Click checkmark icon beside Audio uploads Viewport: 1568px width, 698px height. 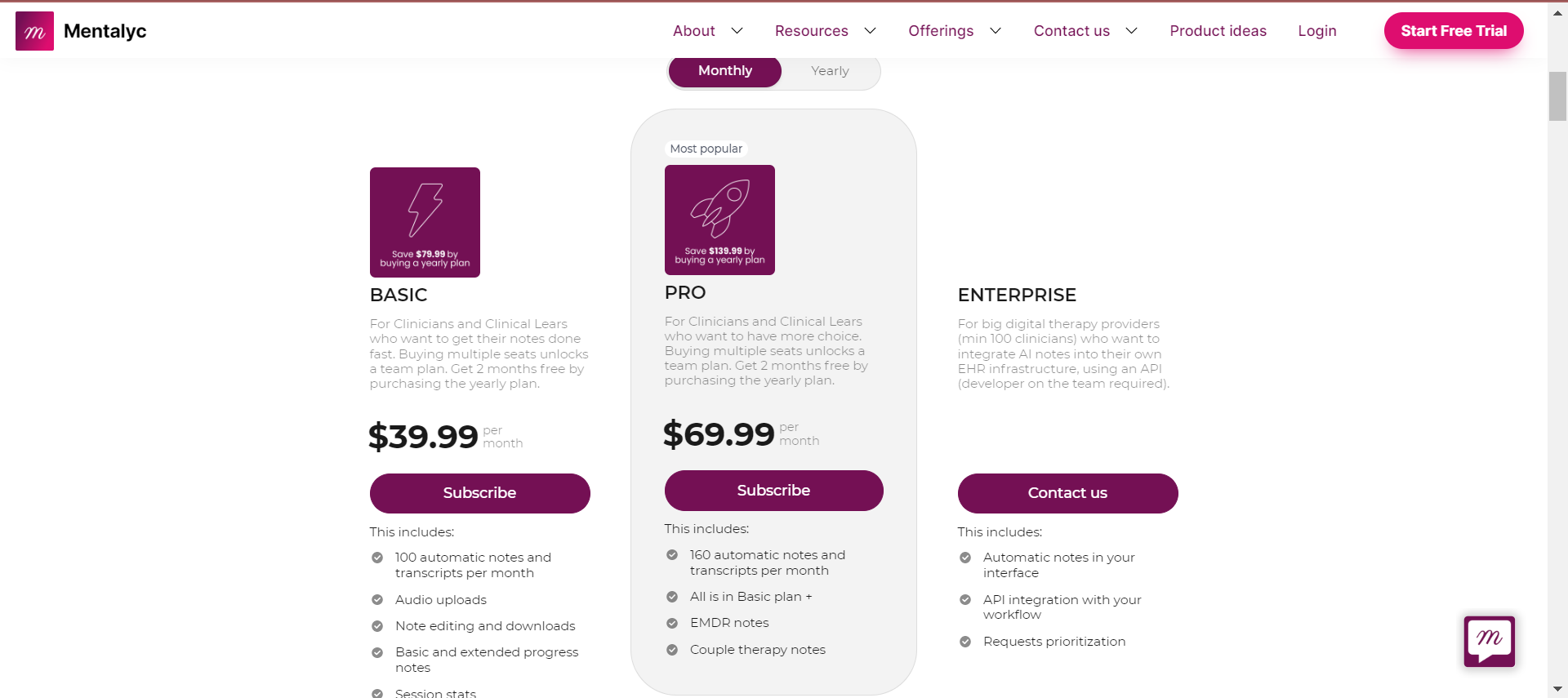(377, 600)
